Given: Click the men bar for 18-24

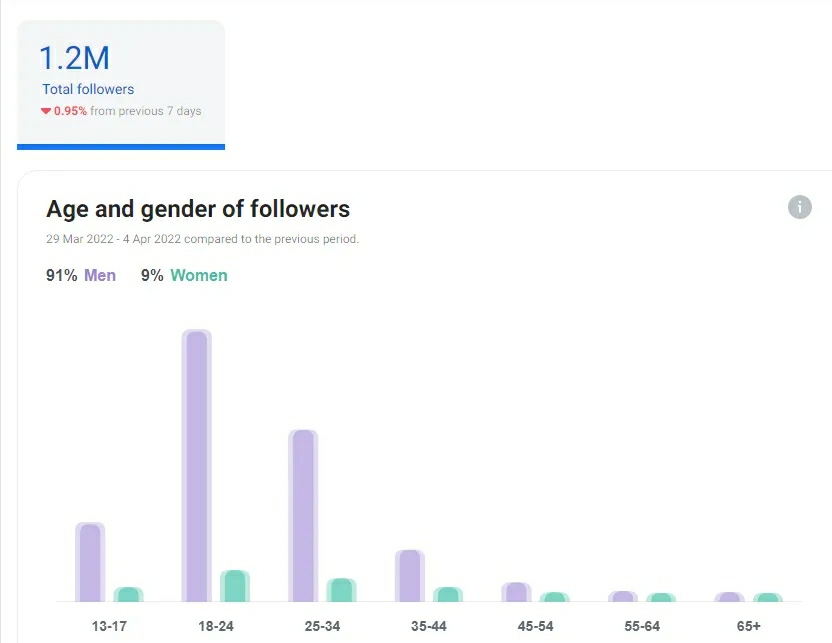Looking at the screenshot, I should (x=197, y=465).
